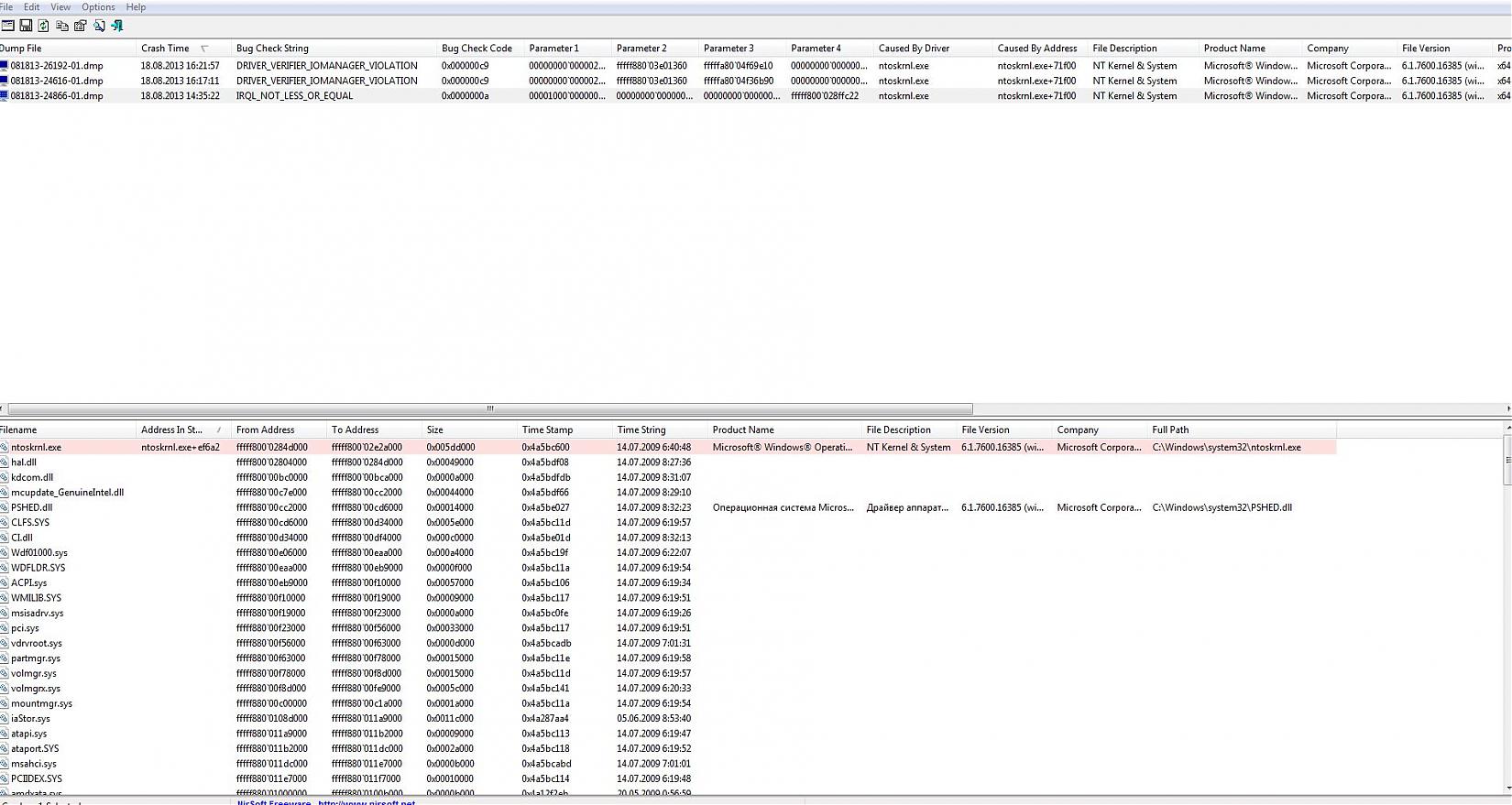This screenshot has width=1512, height=805.
Task: Click the Dump File column header
Action: [66, 49]
